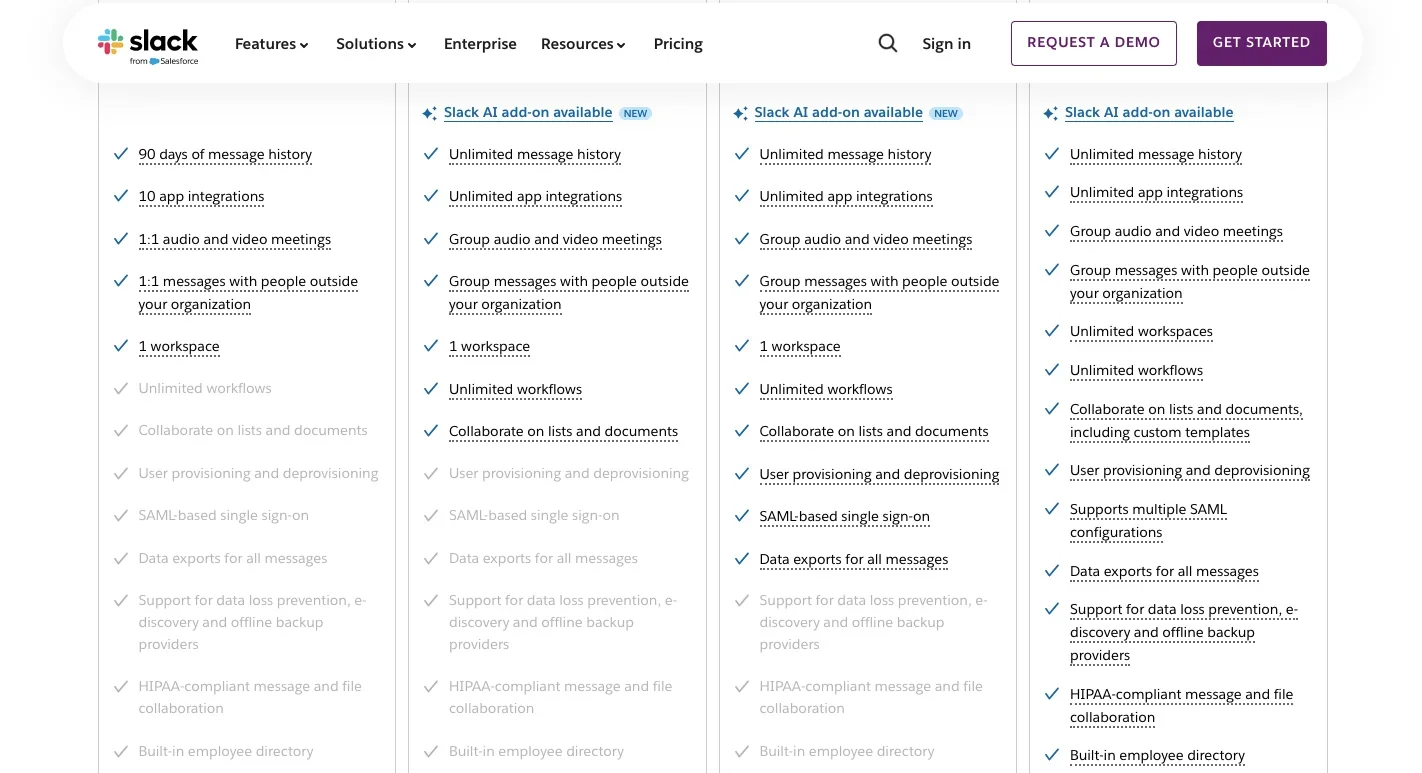The height and width of the screenshot is (773, 1422).
Task: Click the Sign in link
Action: coord(946,44)
